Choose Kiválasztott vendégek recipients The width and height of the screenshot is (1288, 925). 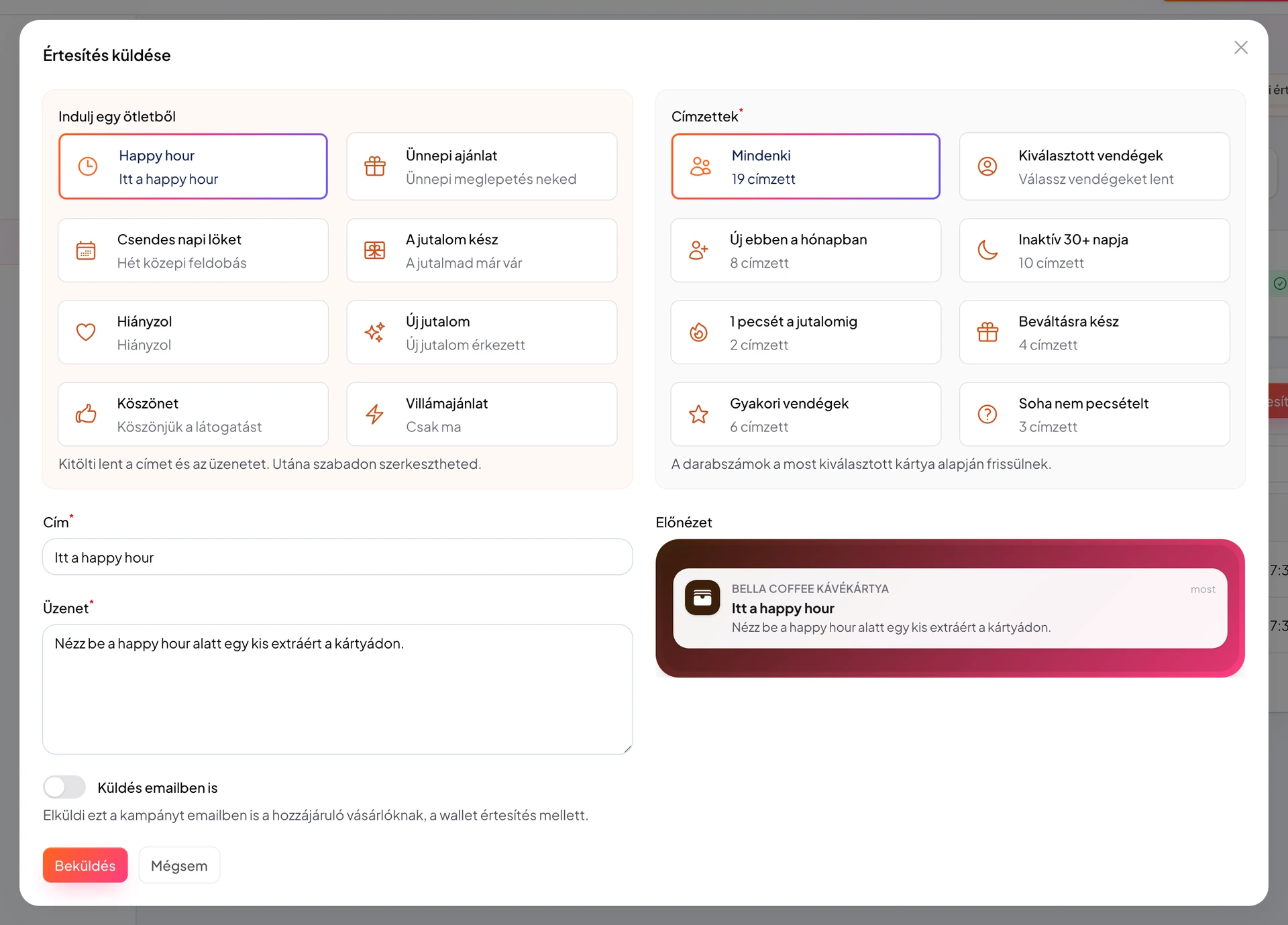coord(1094,166)
